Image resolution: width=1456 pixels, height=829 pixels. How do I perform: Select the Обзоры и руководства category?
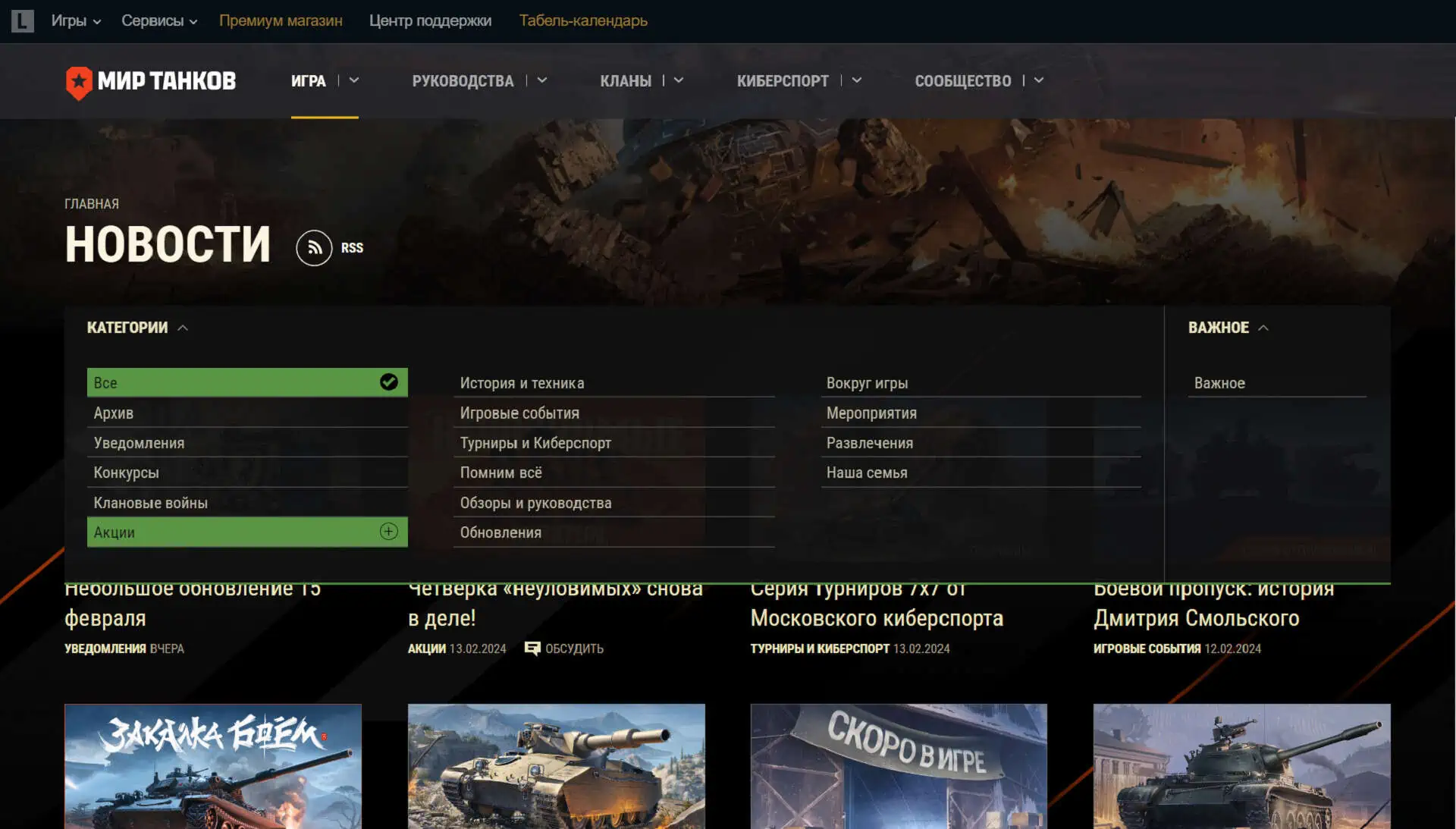(x=614, y=502)
